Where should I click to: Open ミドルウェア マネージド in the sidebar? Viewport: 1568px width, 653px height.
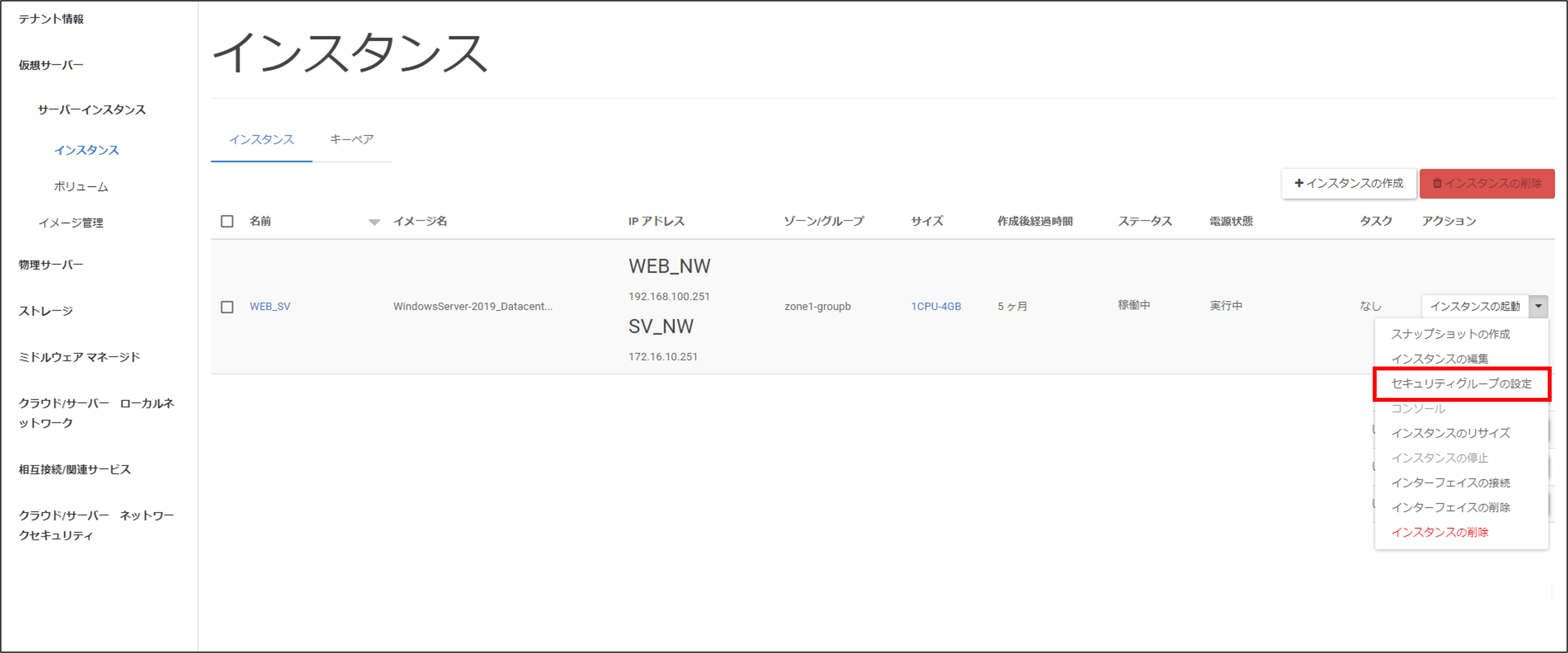tap(79, 357)
